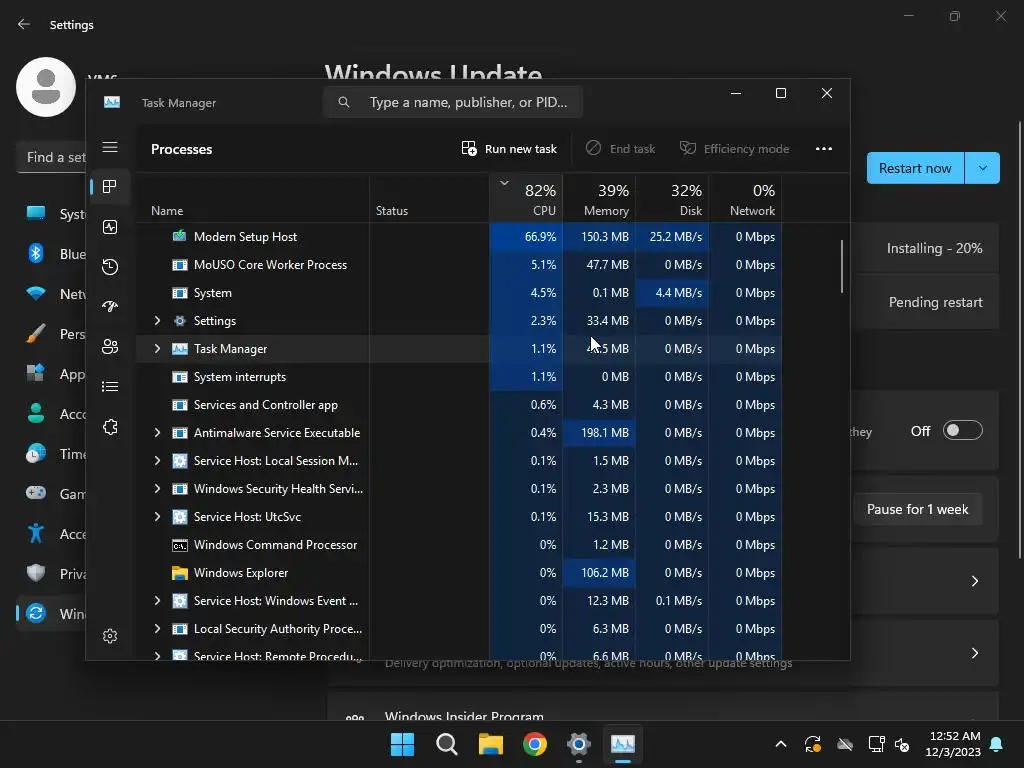Open File Explorer from taskbar
1024x768 pixels.
pos(490,744)
